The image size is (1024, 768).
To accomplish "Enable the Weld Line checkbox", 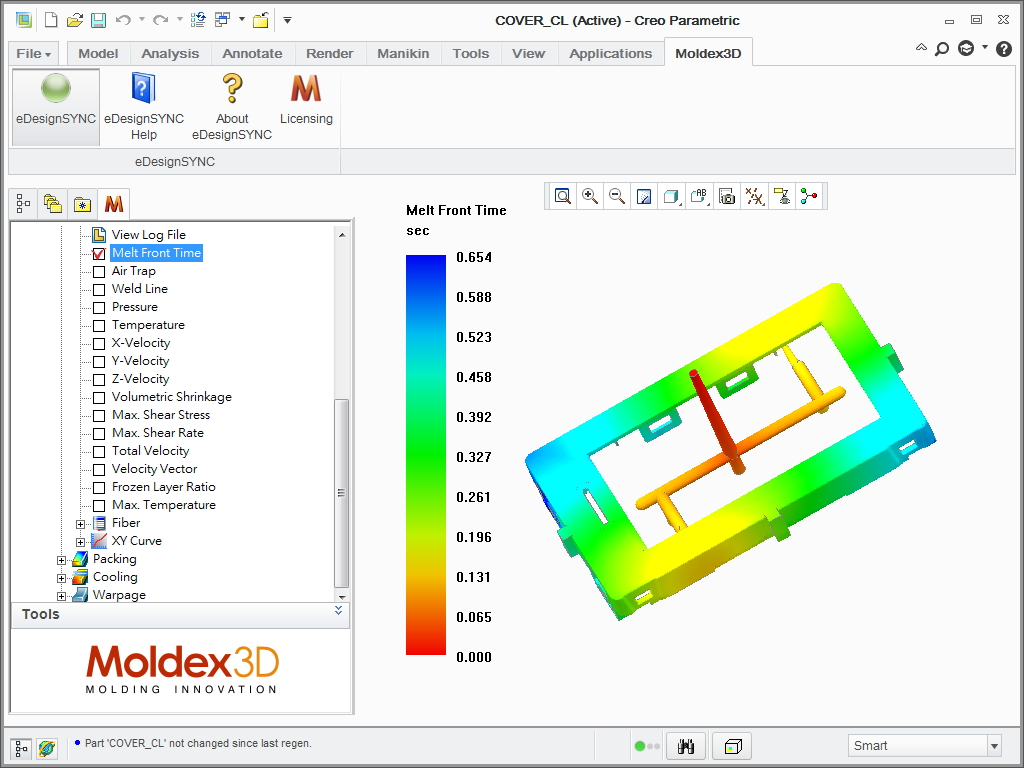I will pyautogui.click(x=99, y=289).
